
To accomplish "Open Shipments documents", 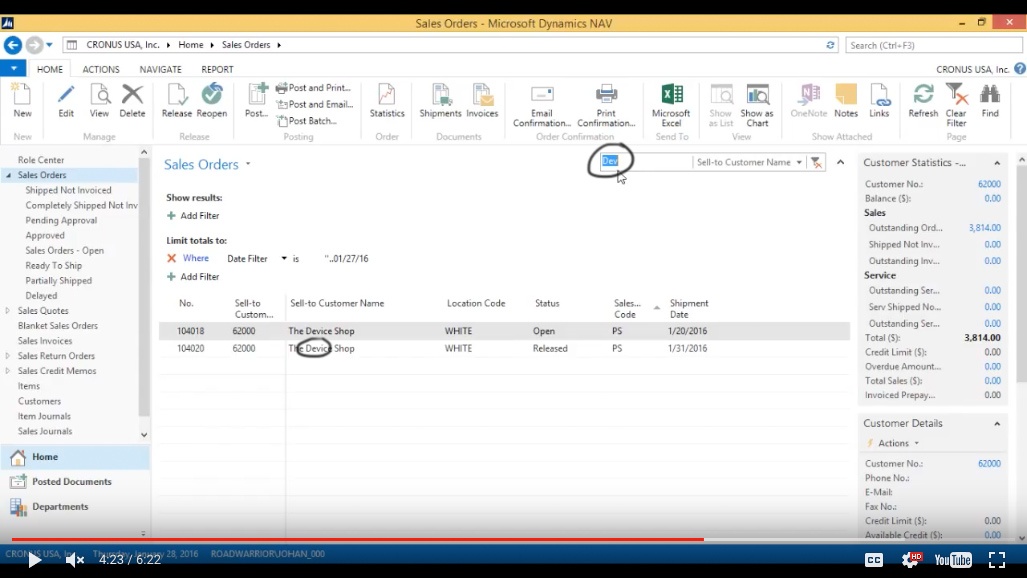I will (440, 101).
